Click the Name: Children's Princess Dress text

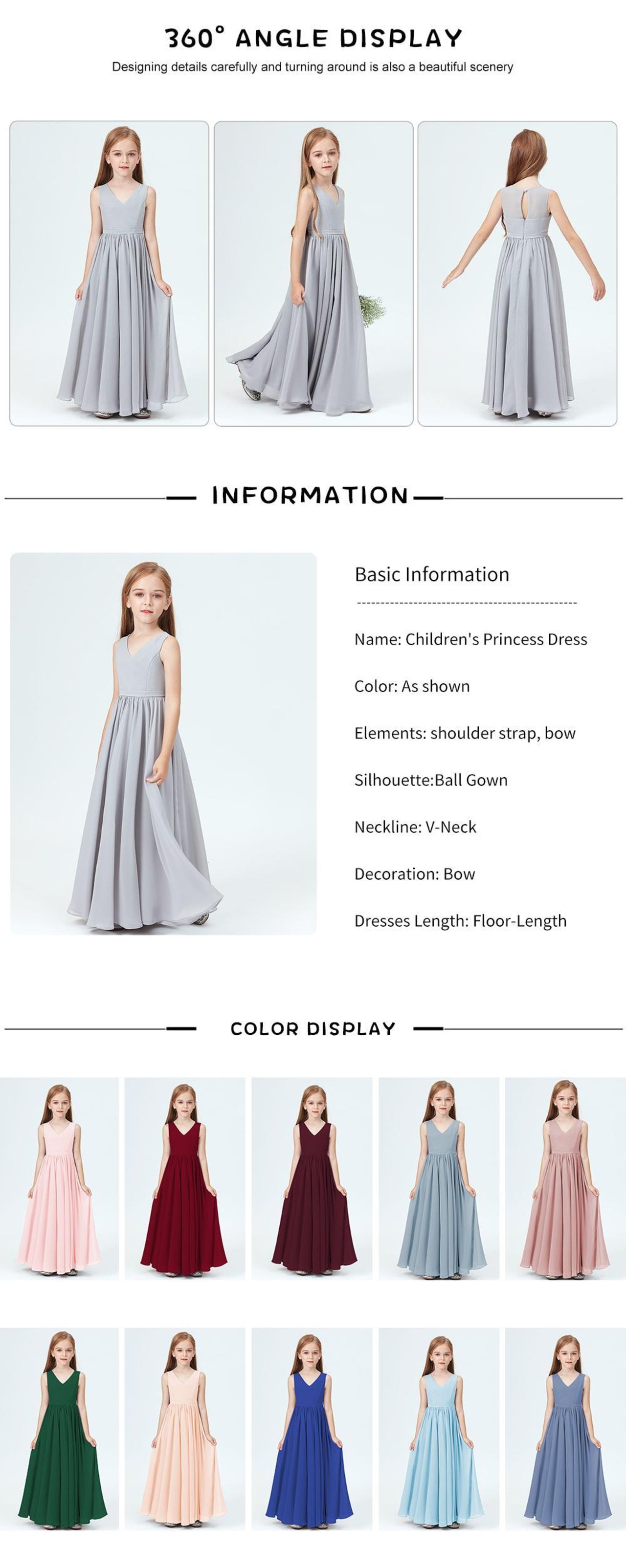(470, 640)
